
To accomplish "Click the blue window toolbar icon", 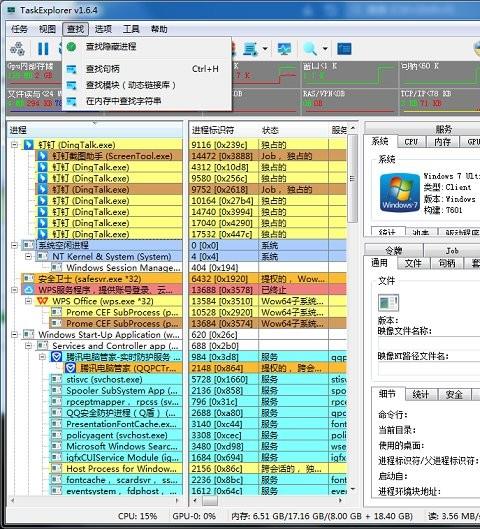I will [x=344, y=49].
